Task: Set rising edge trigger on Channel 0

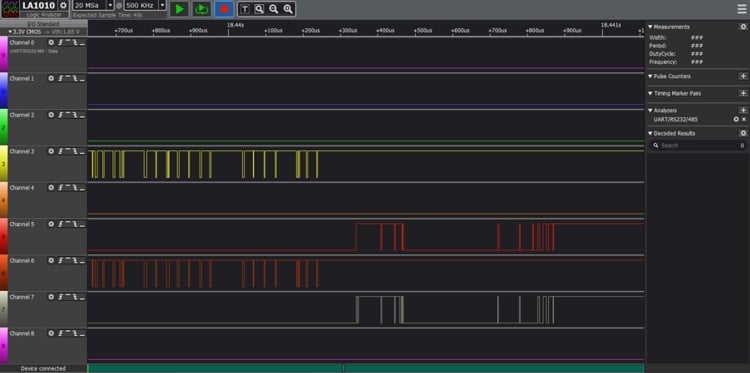Action: (x=60, y=43)
